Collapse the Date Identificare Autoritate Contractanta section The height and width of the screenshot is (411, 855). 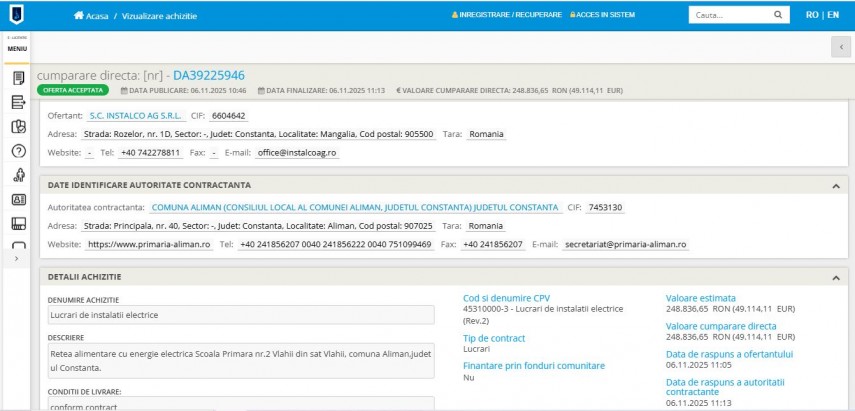tap(835, 185)
